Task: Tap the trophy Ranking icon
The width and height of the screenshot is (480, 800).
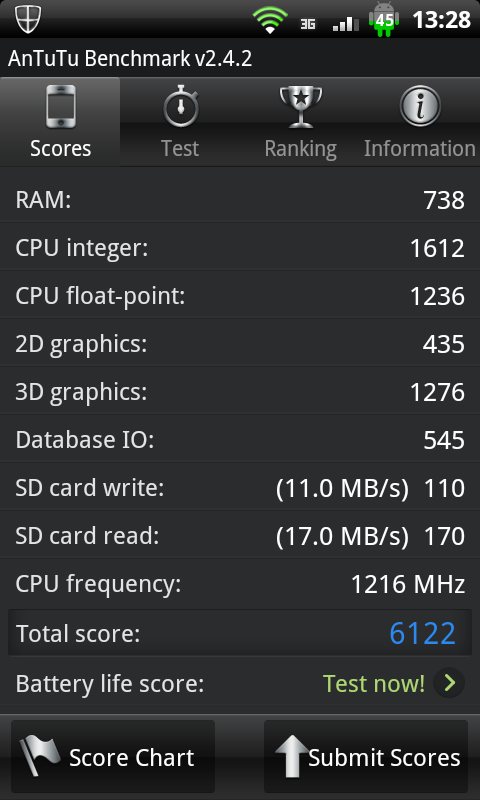Action: point(300,107)
